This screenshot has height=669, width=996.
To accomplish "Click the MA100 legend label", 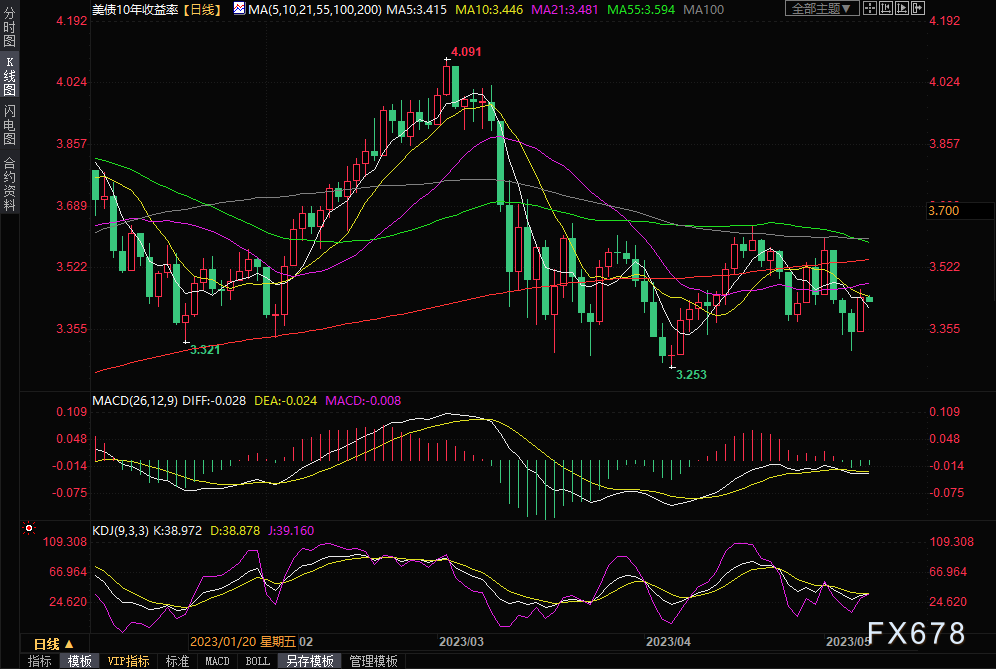I will (x=703, y=10).
